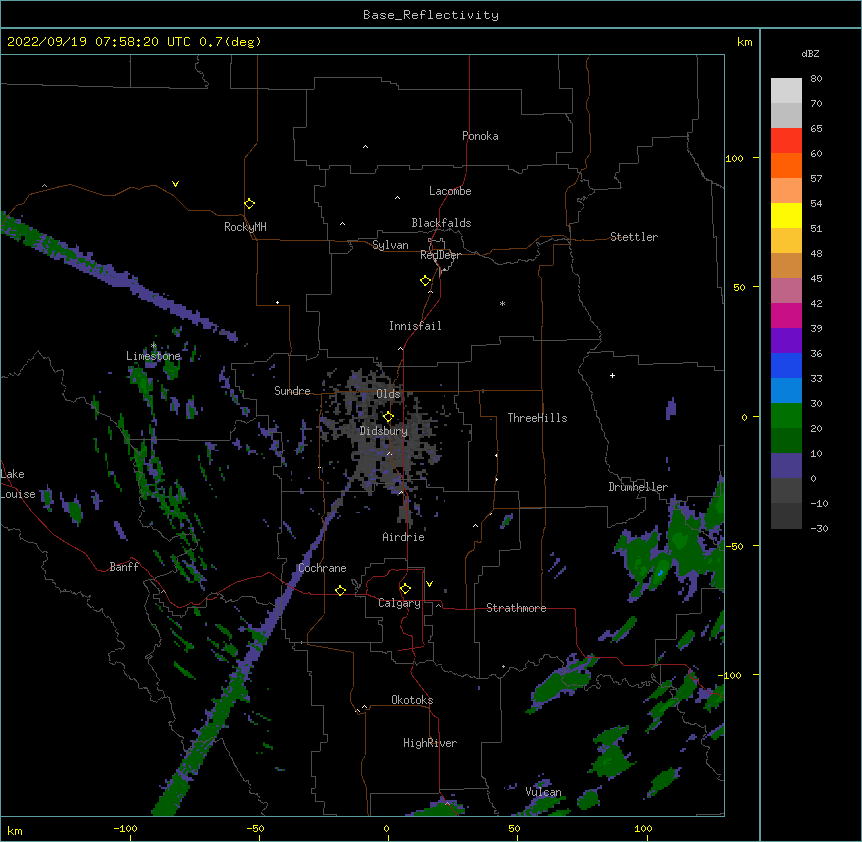Click the 0 tick on the right axis
Viewport: 862px width, 842px height.
pos(744,418)
